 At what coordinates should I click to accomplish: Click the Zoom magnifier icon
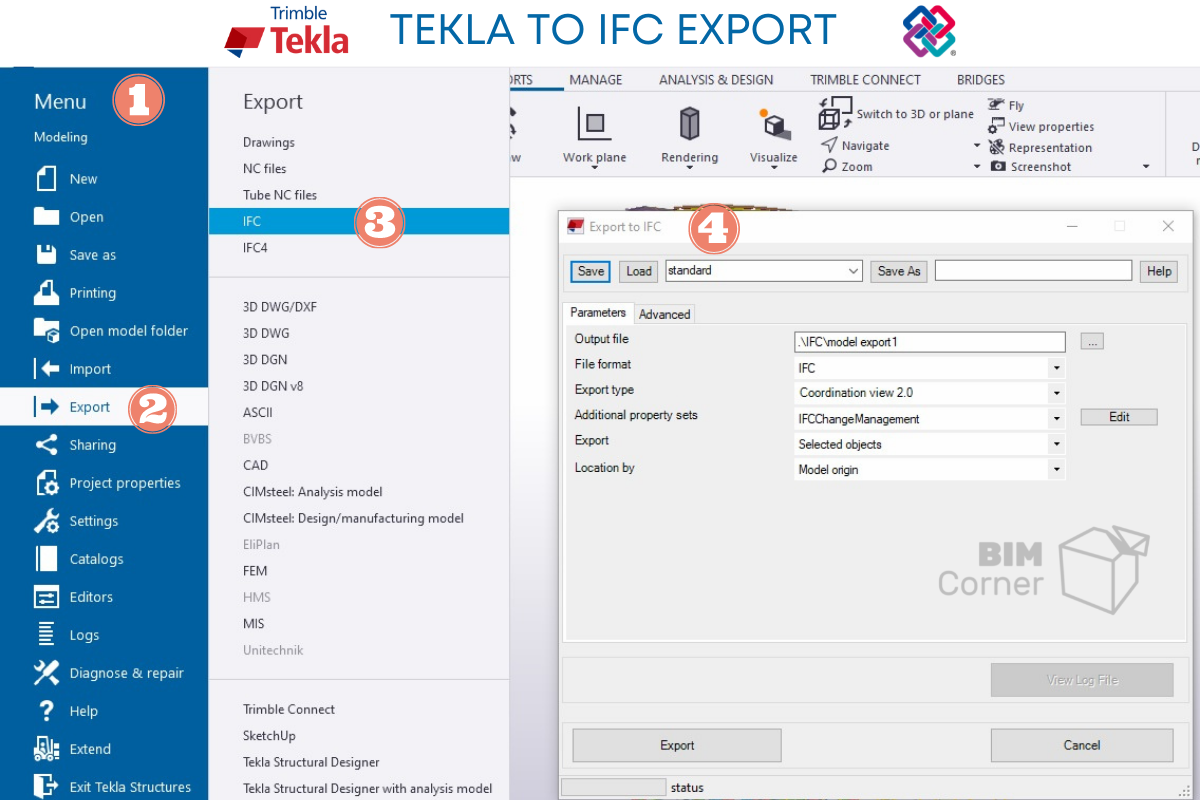coord(829,166)
